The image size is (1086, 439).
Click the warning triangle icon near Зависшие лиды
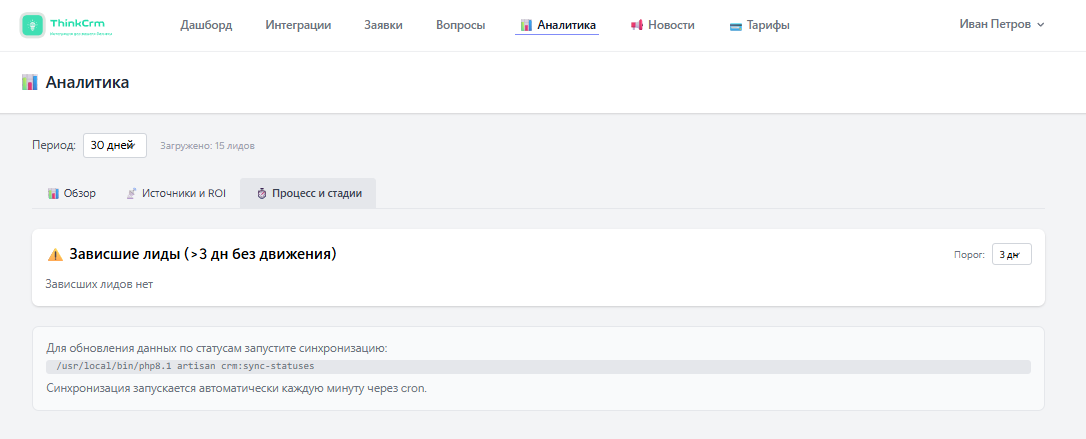coord(55,255)
